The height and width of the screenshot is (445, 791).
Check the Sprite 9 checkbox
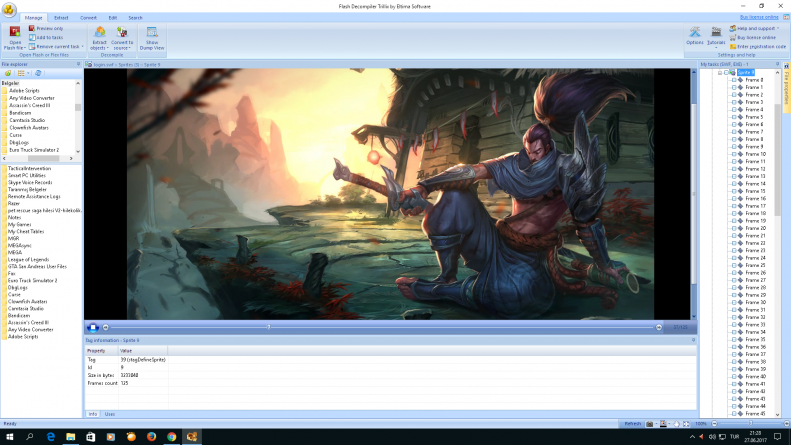coord(727,73)
